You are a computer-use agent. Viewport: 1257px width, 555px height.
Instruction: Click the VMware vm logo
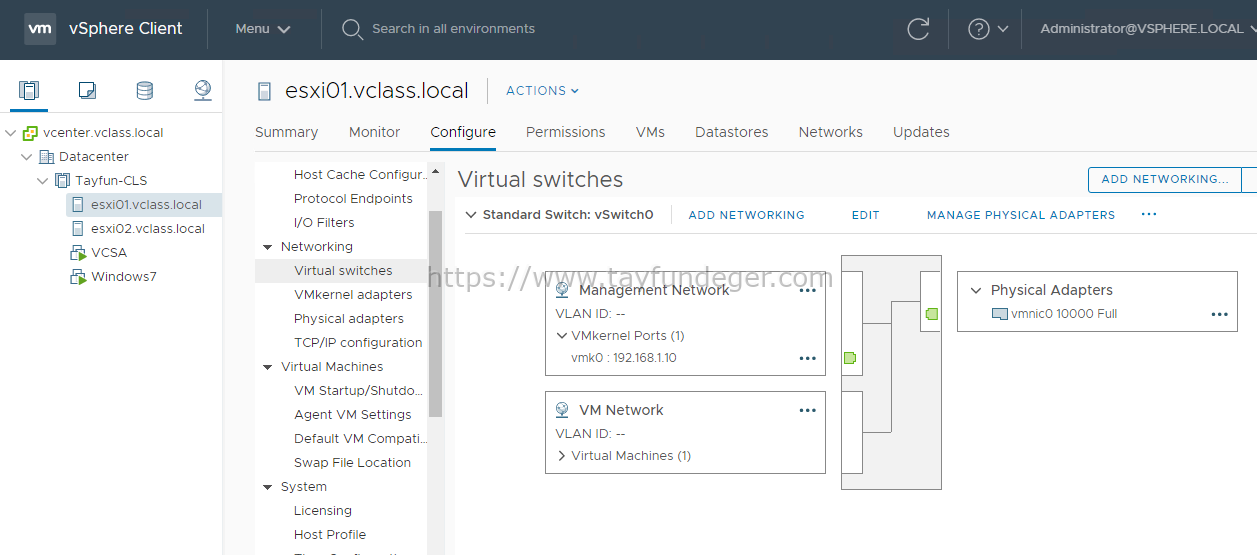[x=39, y=29]
